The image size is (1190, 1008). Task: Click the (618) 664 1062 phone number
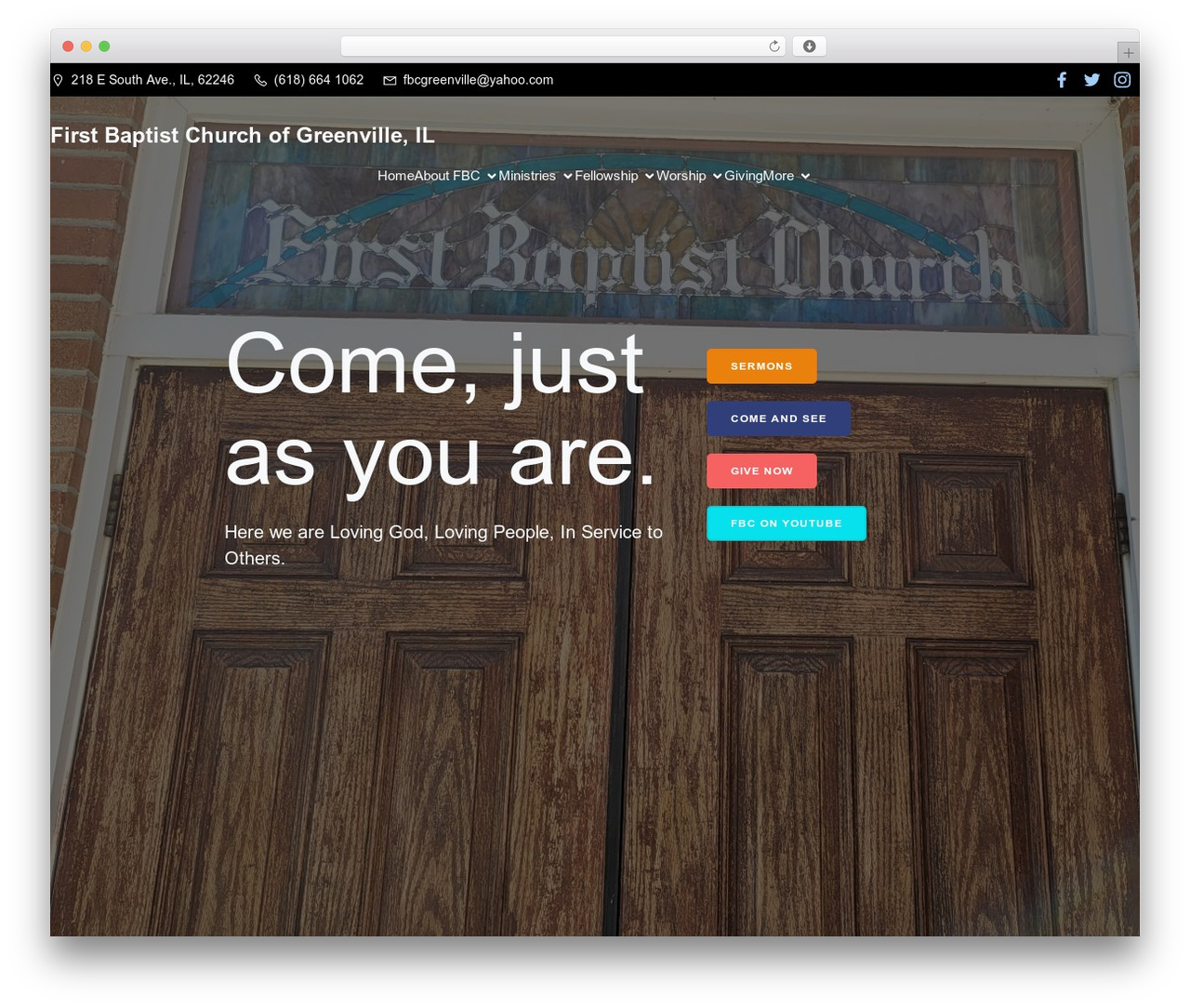[x=319, y=80]
